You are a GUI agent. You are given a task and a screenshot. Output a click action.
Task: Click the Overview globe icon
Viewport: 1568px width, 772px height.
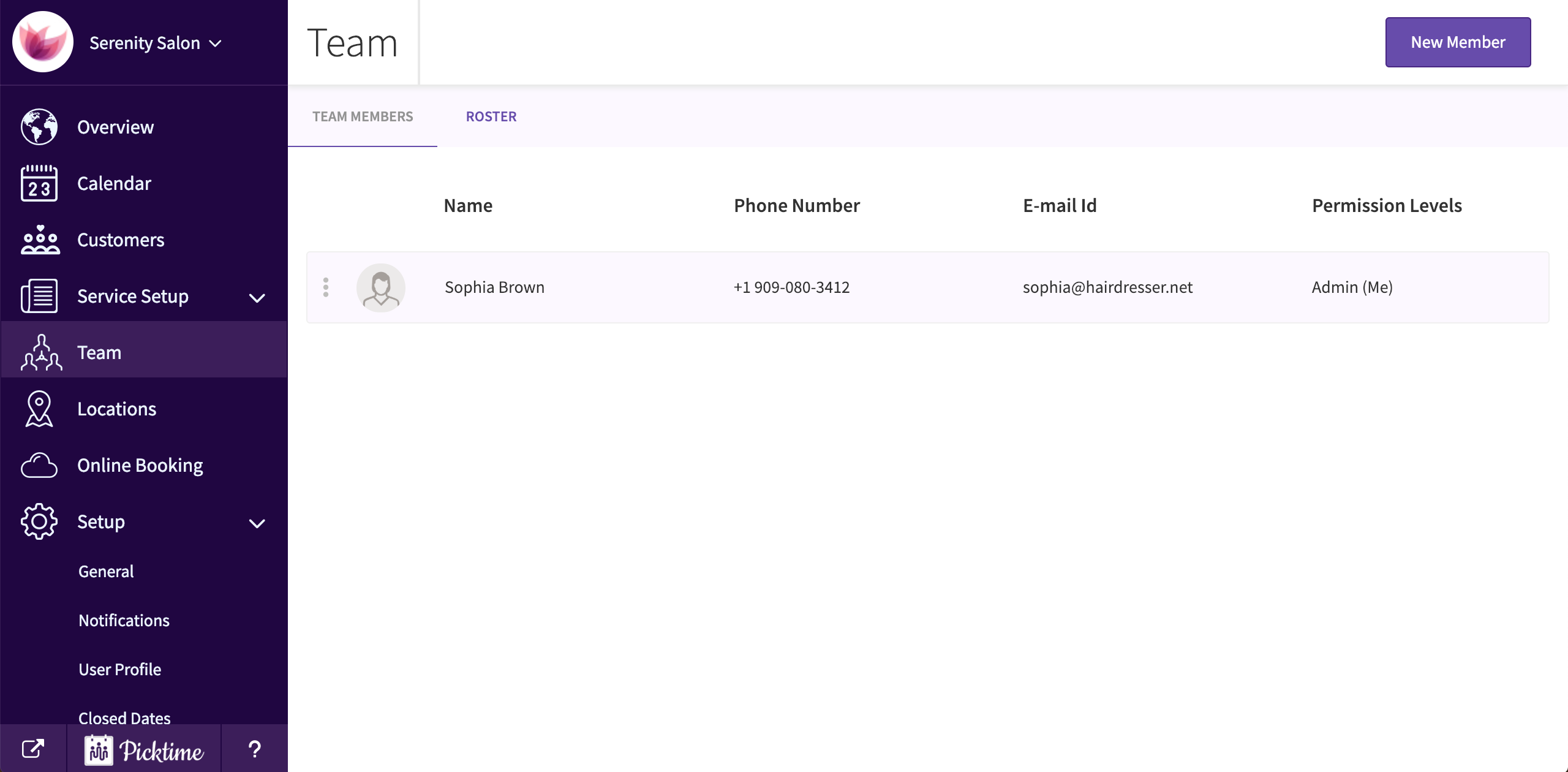tap(39, 127)
